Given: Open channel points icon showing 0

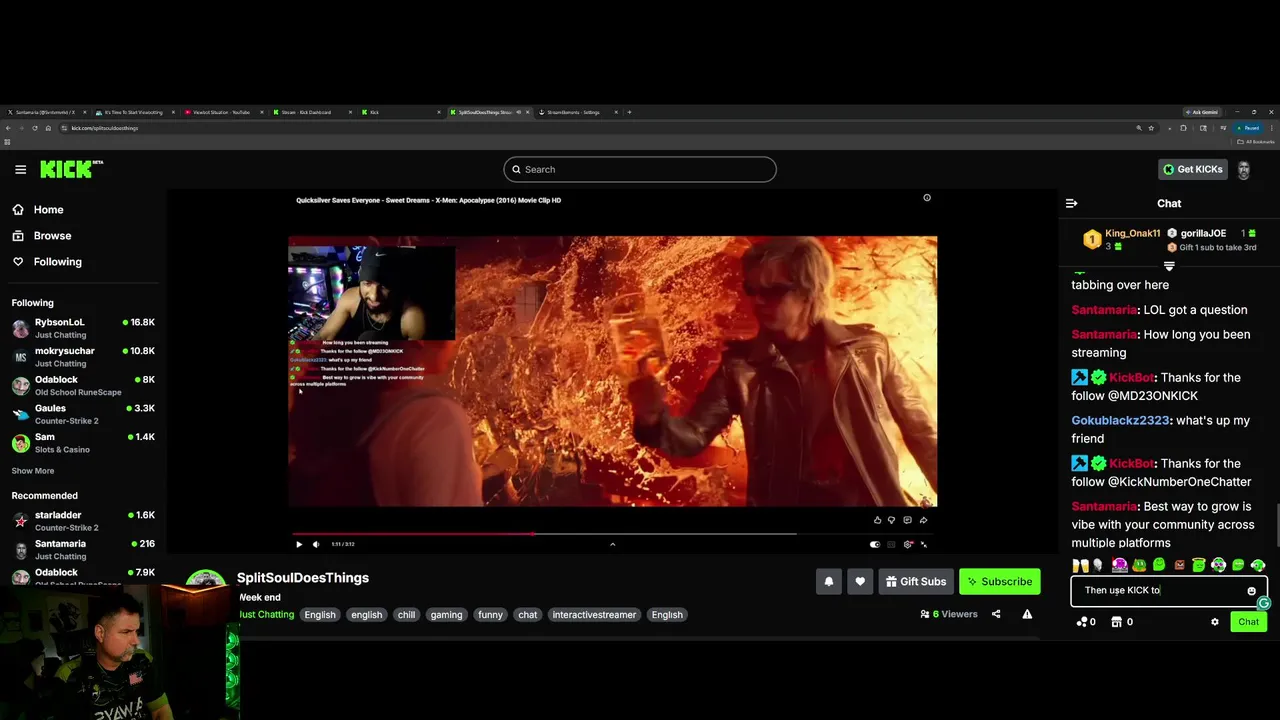Looking at the screenshot, I should coord(1086,622).
